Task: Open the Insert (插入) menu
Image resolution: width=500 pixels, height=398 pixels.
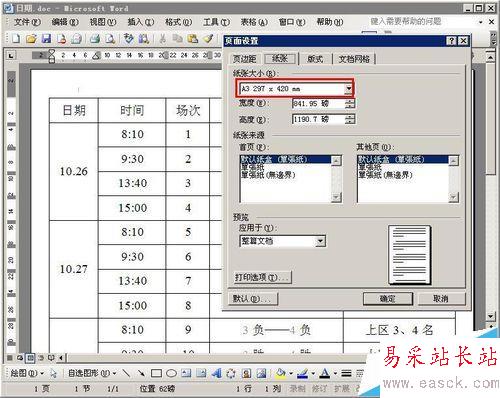Action: (141, 22)
